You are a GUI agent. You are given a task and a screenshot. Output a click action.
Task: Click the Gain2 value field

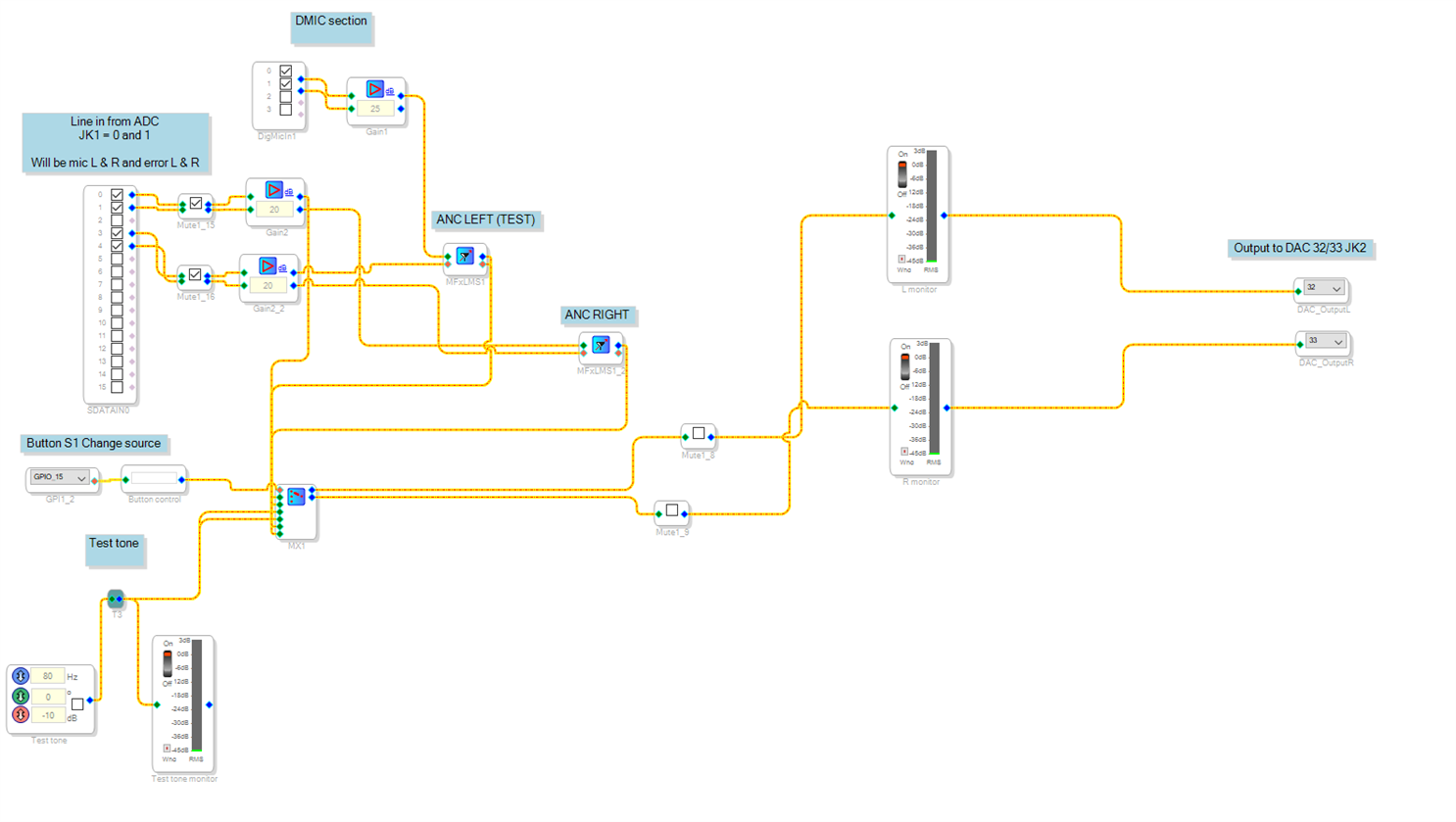tap(274, 210)
